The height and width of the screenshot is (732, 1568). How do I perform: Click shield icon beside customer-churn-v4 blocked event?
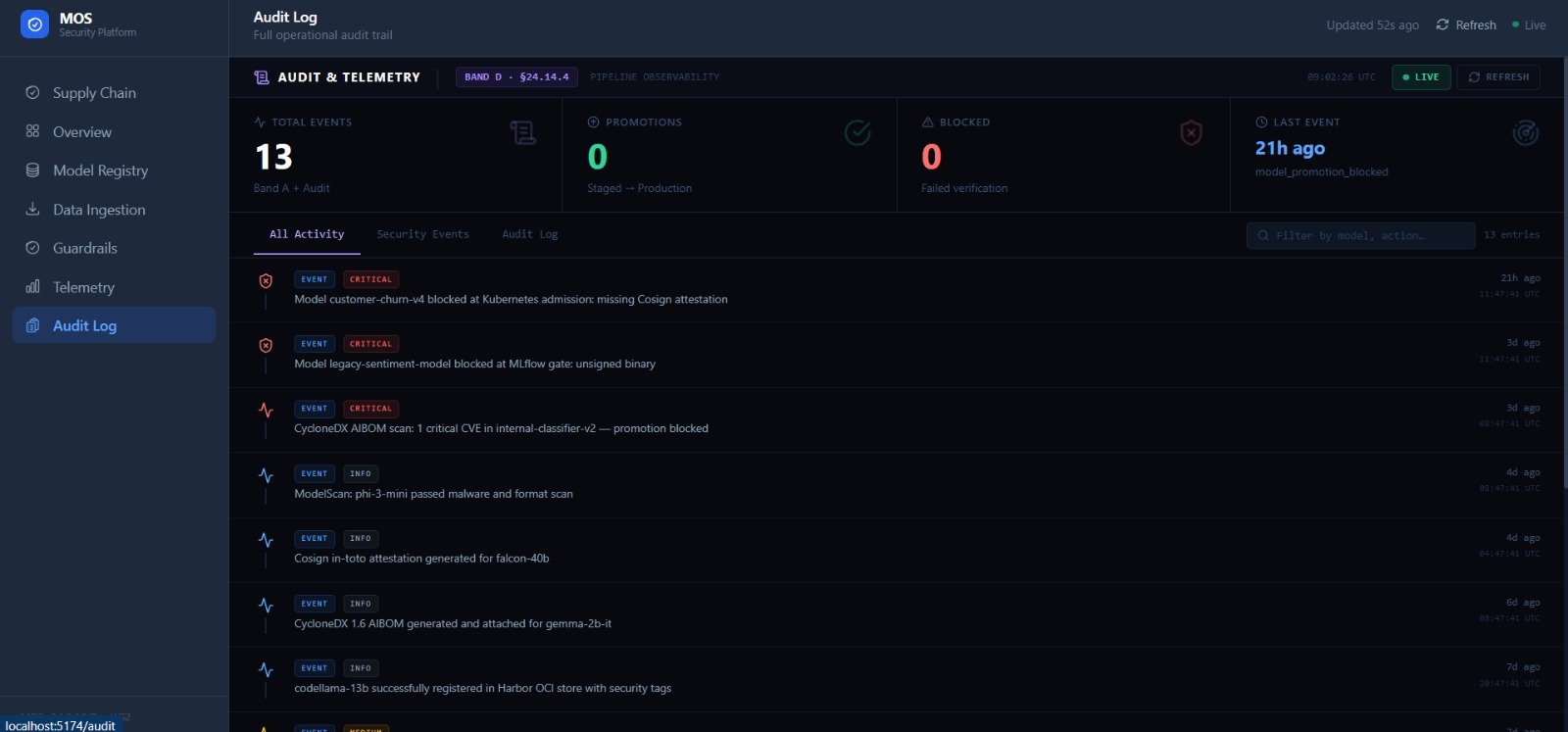[266, 281]
